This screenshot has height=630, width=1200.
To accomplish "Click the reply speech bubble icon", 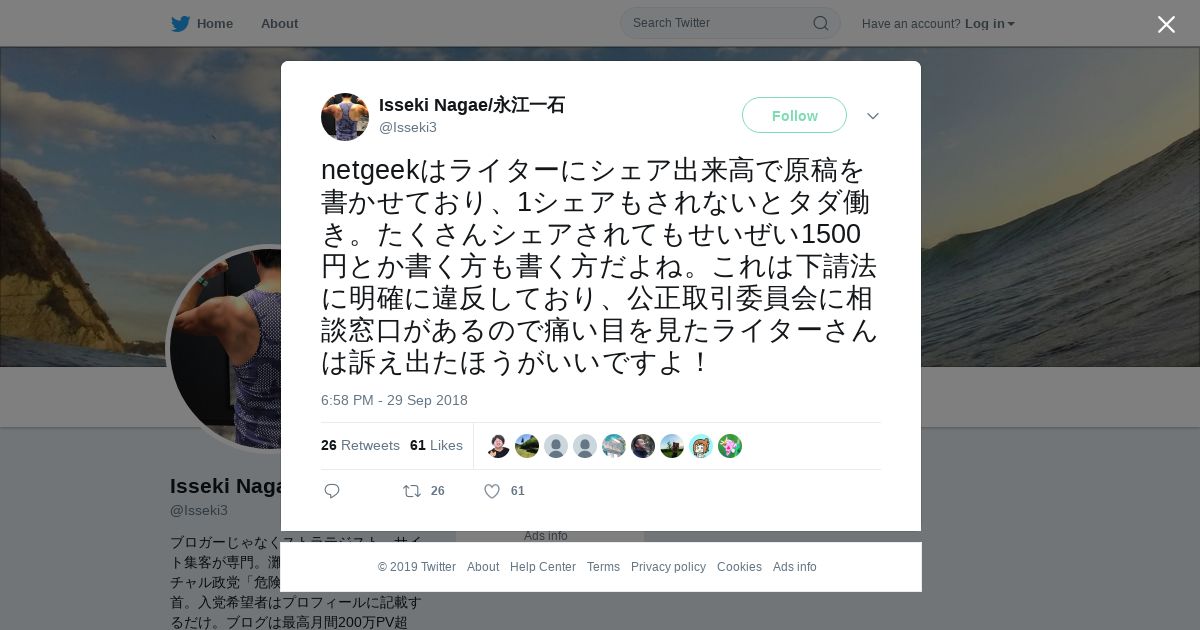I will click(x=332, y=491).
